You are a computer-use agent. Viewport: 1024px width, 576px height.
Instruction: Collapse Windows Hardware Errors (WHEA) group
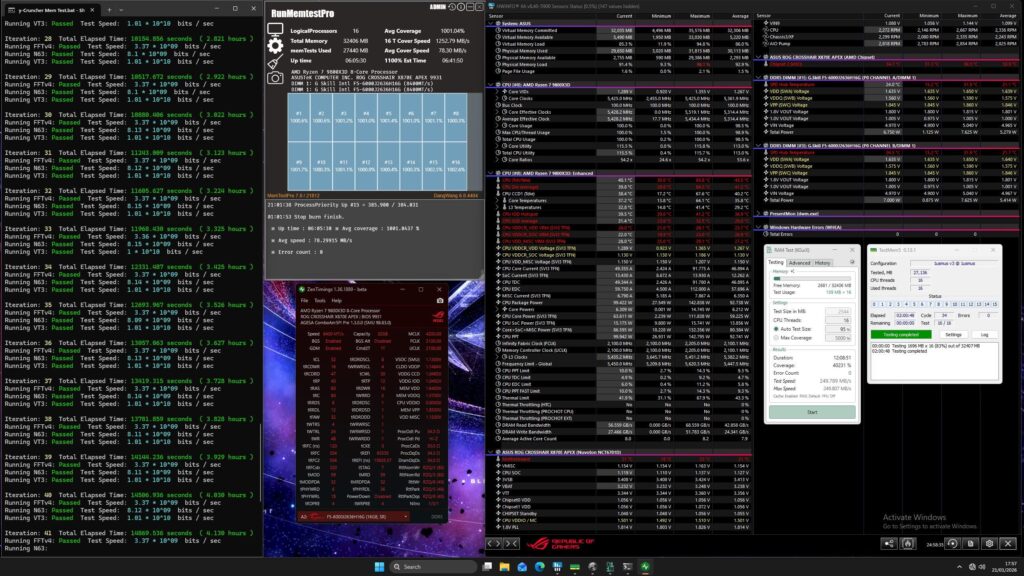tap(759, 227)
